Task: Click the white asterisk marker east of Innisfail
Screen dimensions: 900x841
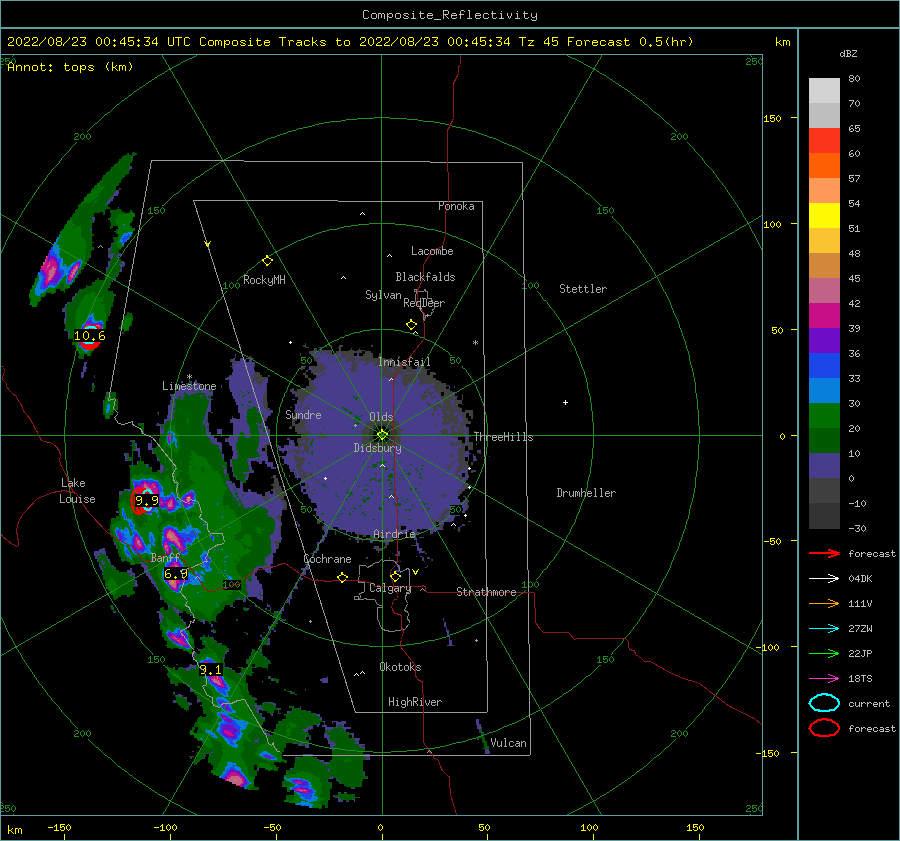Action: [x=475, y=343]
